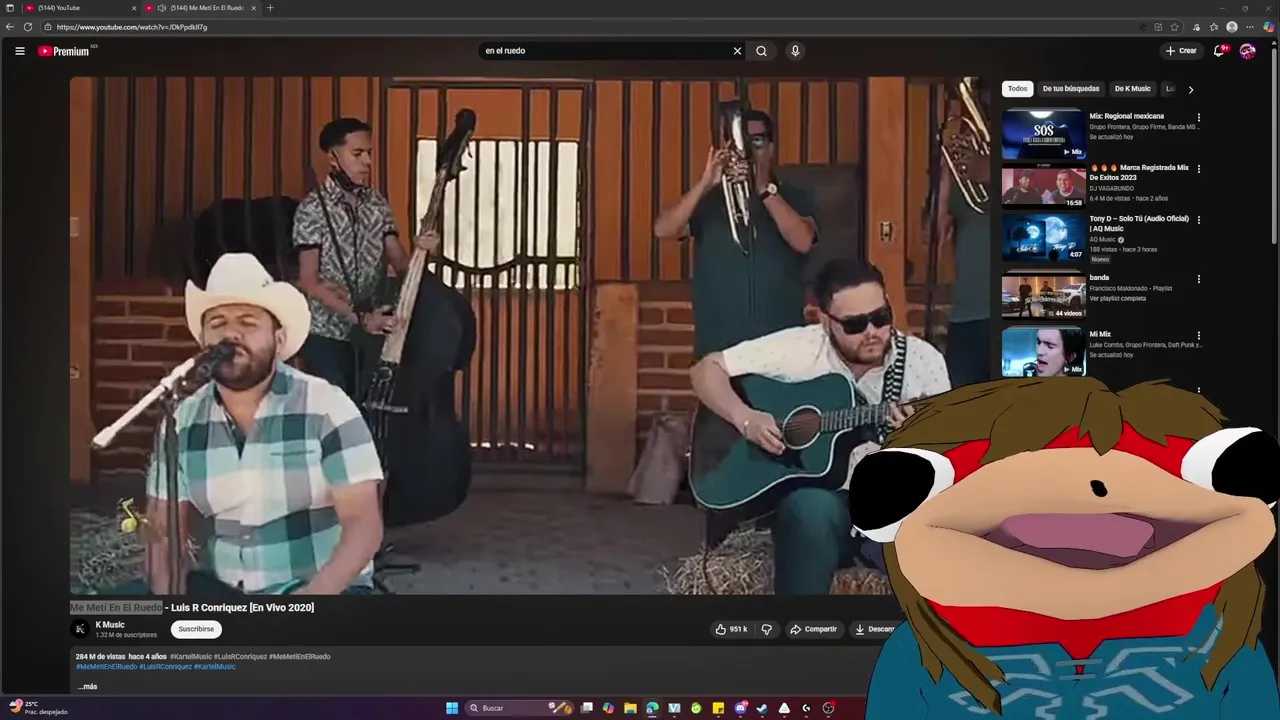This screenshot has width=1280, height=720.
Task: Open the Crear create menu
Action: click(x=1181, y=51)
